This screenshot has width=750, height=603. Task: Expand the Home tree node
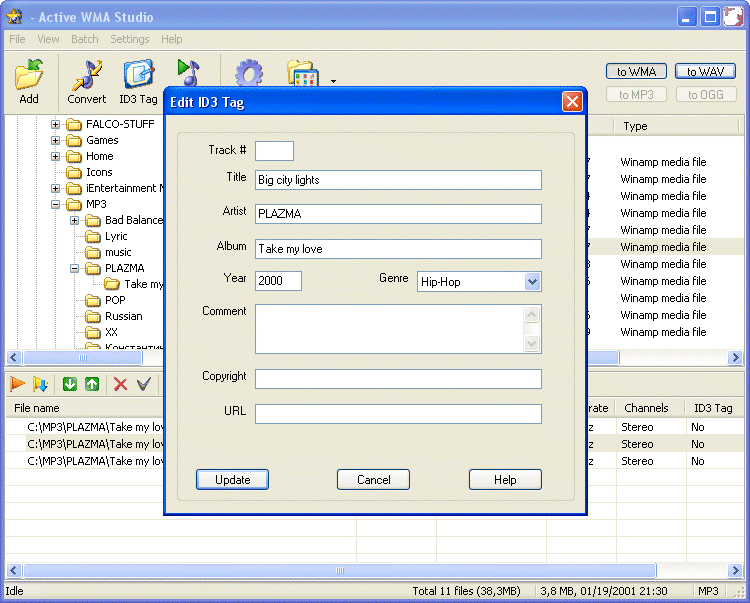tap(55, 156)
